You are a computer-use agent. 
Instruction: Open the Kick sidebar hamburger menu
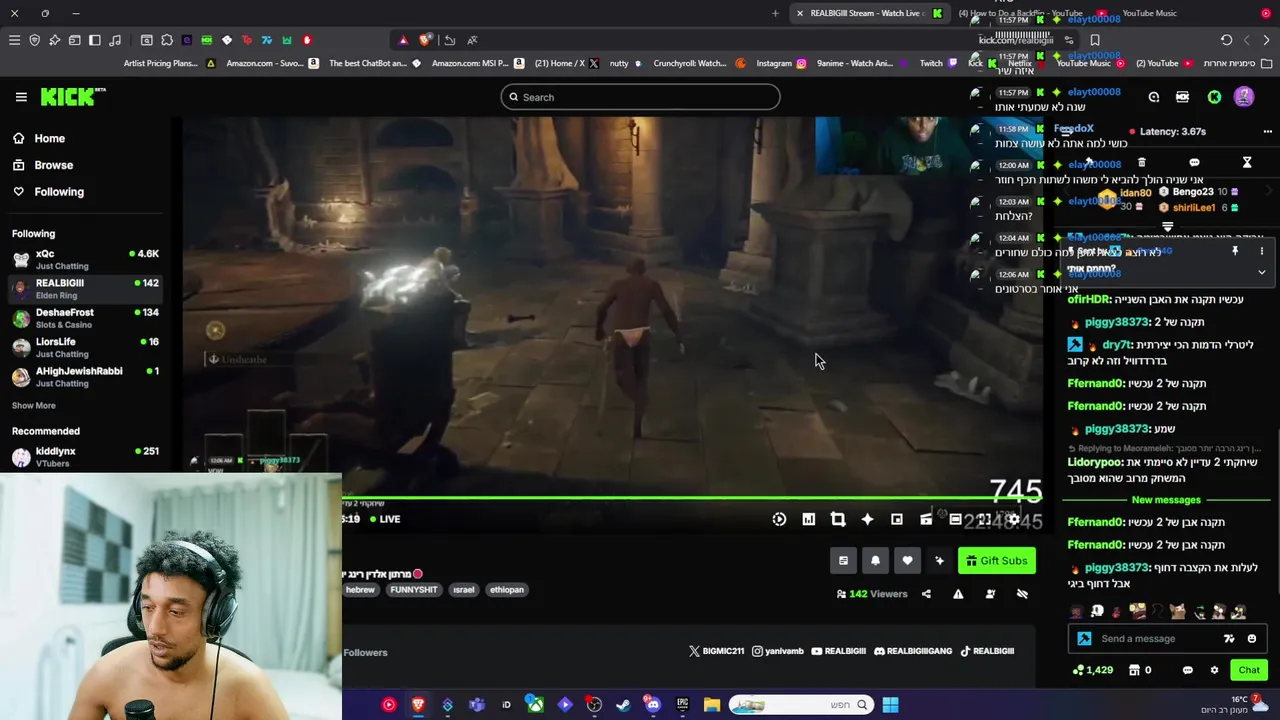coord(21,97)
